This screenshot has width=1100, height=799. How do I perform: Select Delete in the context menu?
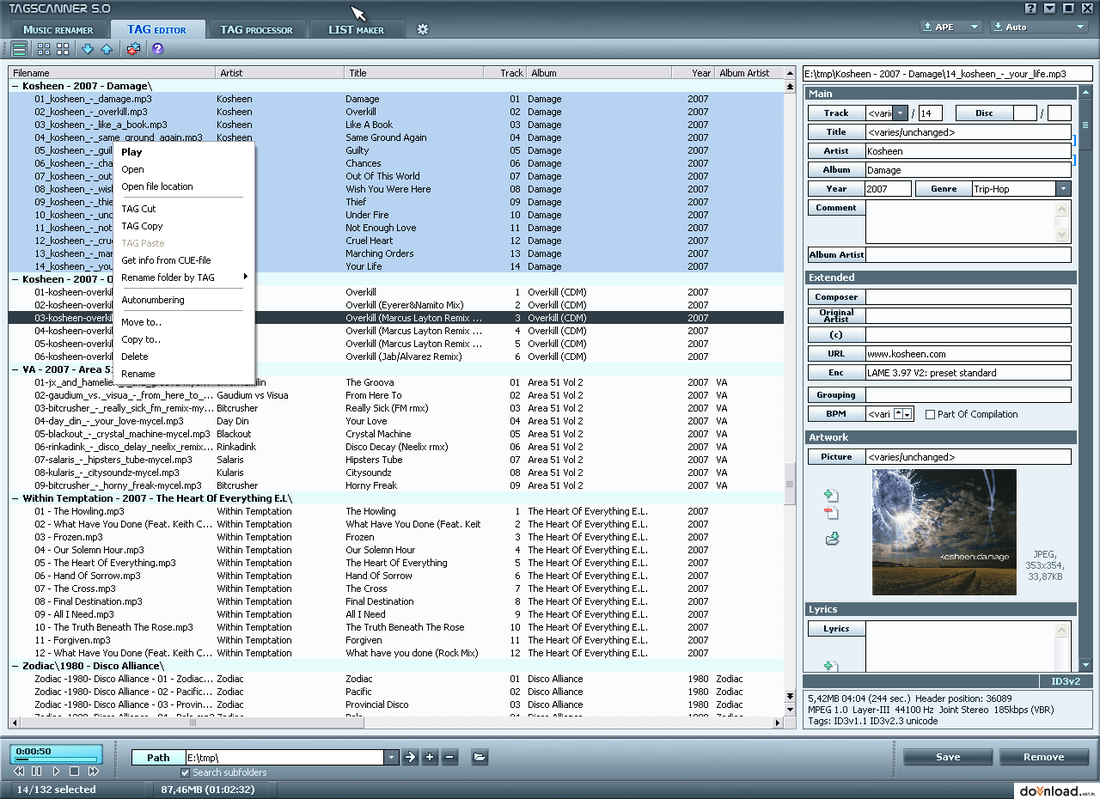(135, 357)
